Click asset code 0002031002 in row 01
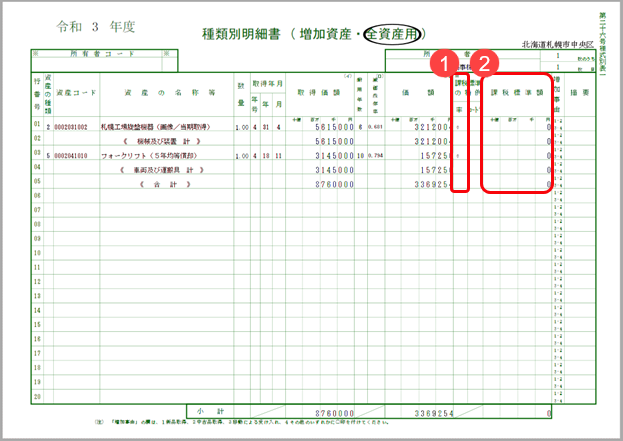 [70, 127]
